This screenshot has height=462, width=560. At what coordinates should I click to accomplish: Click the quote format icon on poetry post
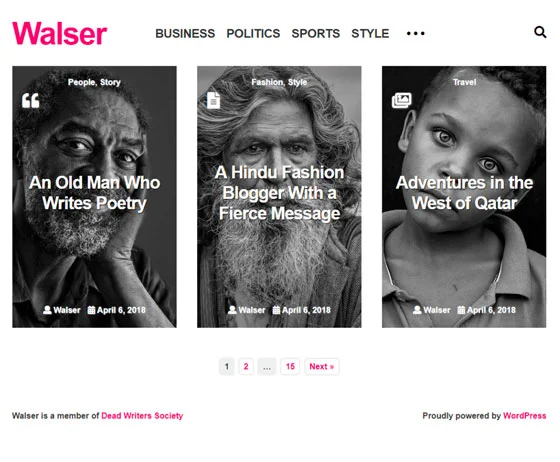click(x=30, y=101)
